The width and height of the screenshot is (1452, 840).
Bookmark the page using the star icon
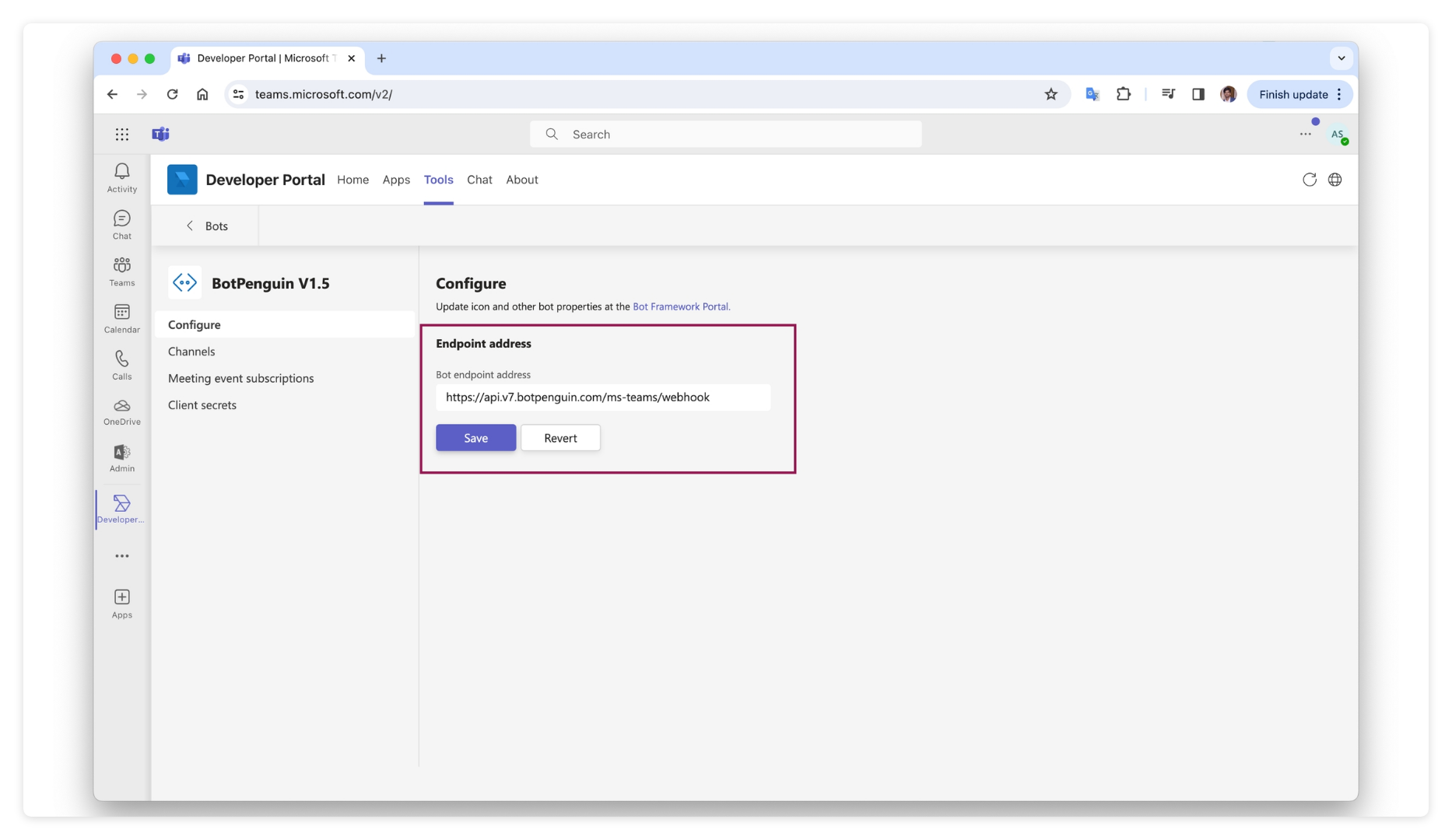click(x=1051, y=94)
